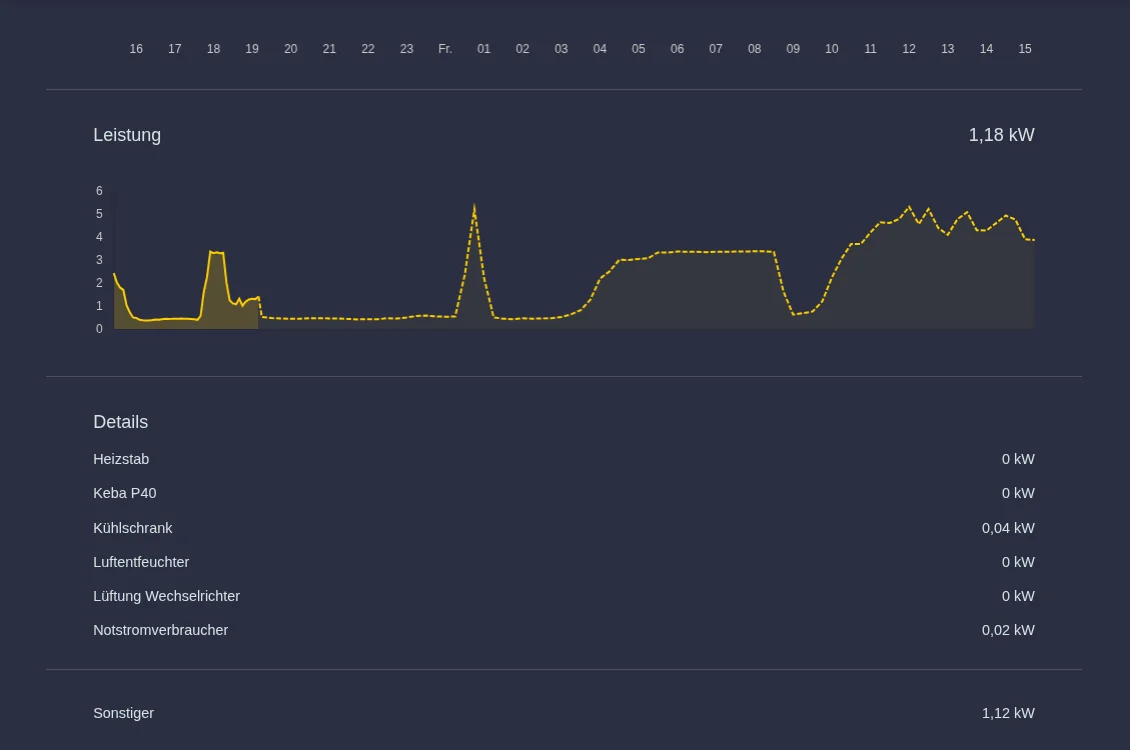Click the sharp forecast peak in the Leistung chart
The height and width of the screenshot is (750, 1130).
pos(474,206)
